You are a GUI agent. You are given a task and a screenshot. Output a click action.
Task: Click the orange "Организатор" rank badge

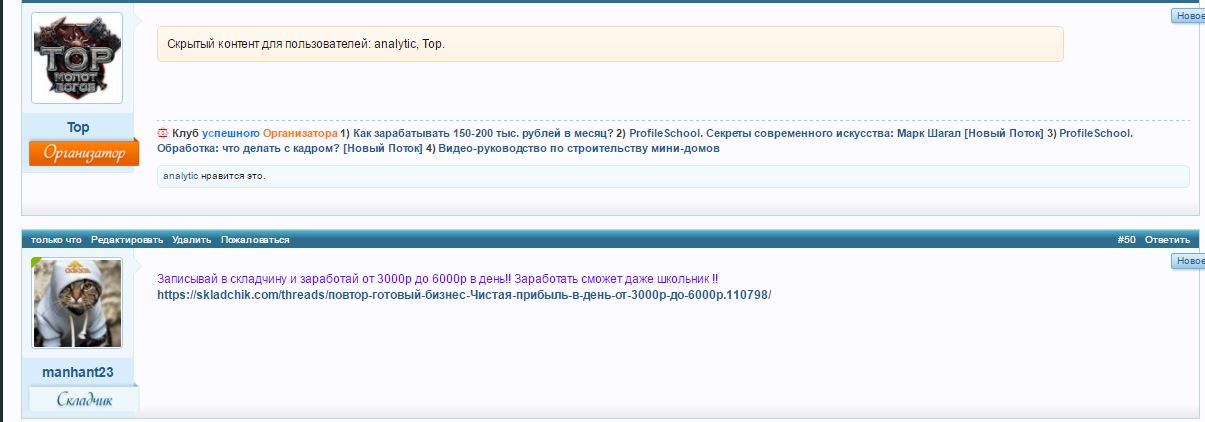[x=83, y=154]
